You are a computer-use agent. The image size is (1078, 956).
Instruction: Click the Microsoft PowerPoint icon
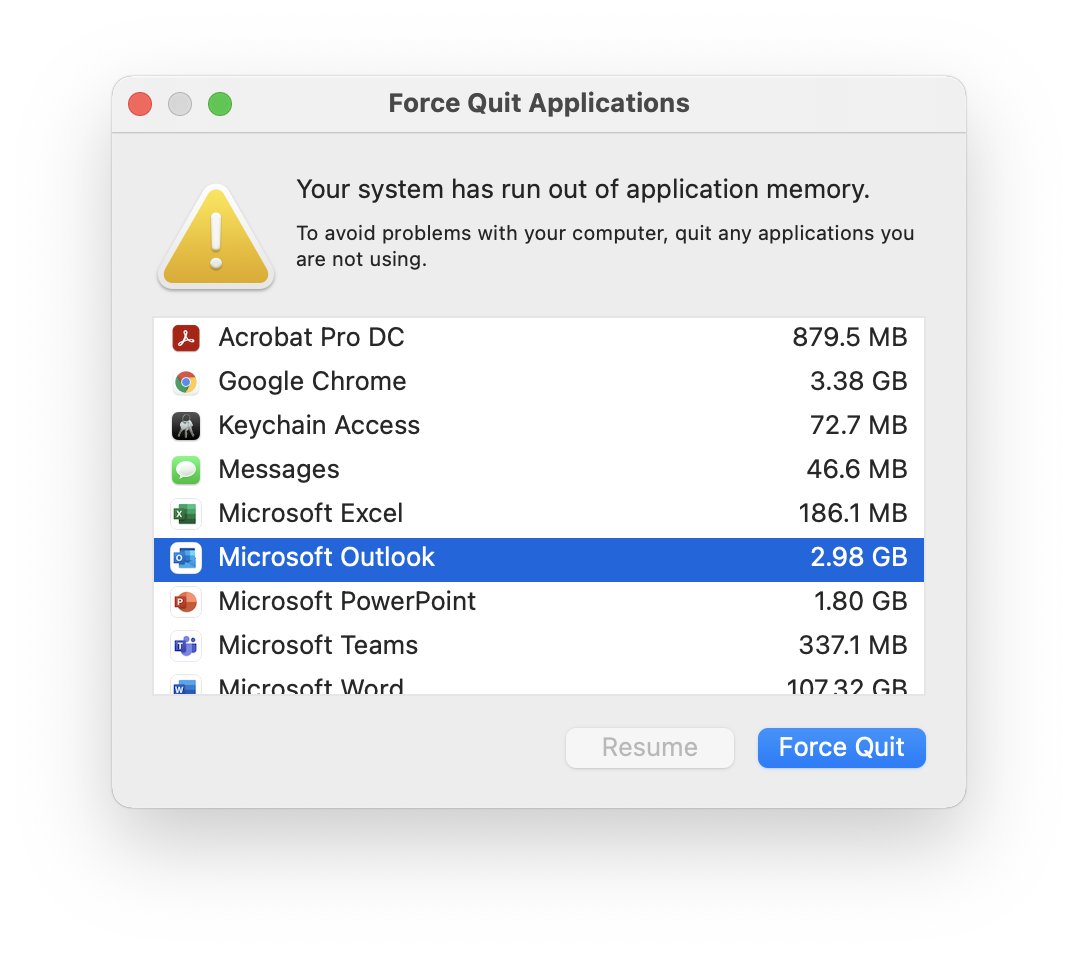pyautogui.click(x=186, y=602)
